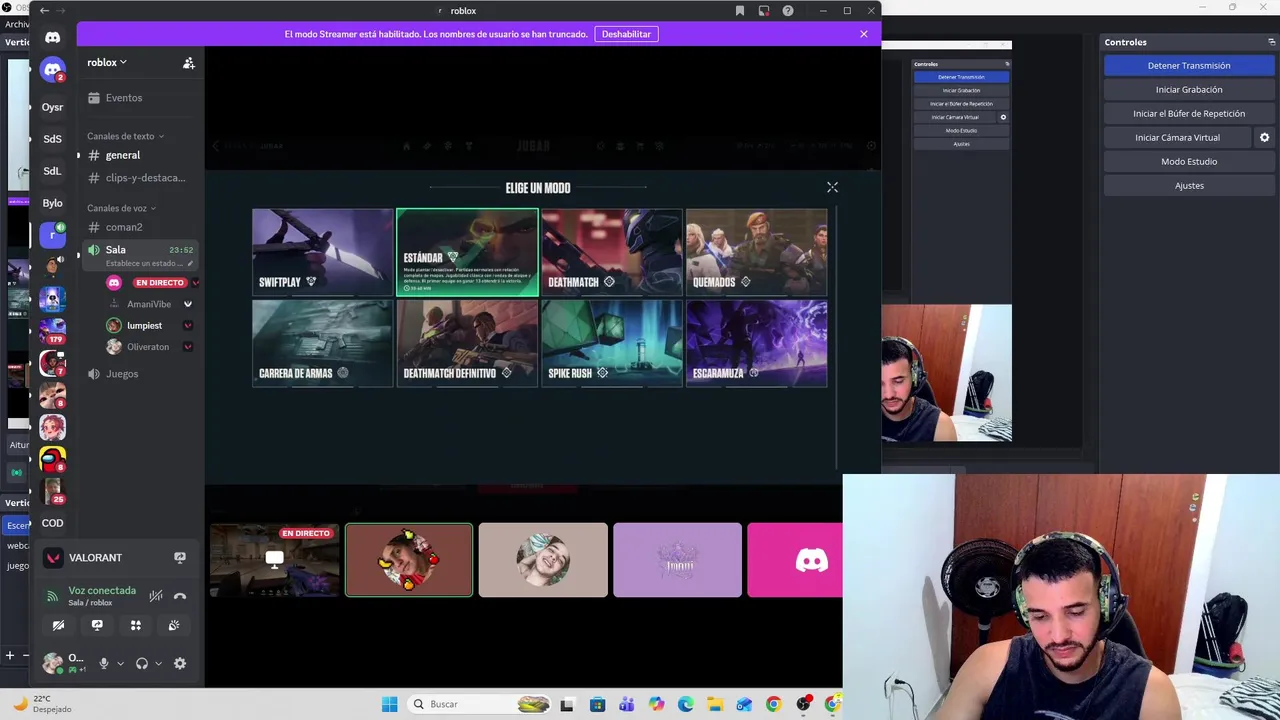Screen dimensions: 1280x720
Task: Open the pinned messages bookmark icon in Discord title bar
Action: (740, 11)
